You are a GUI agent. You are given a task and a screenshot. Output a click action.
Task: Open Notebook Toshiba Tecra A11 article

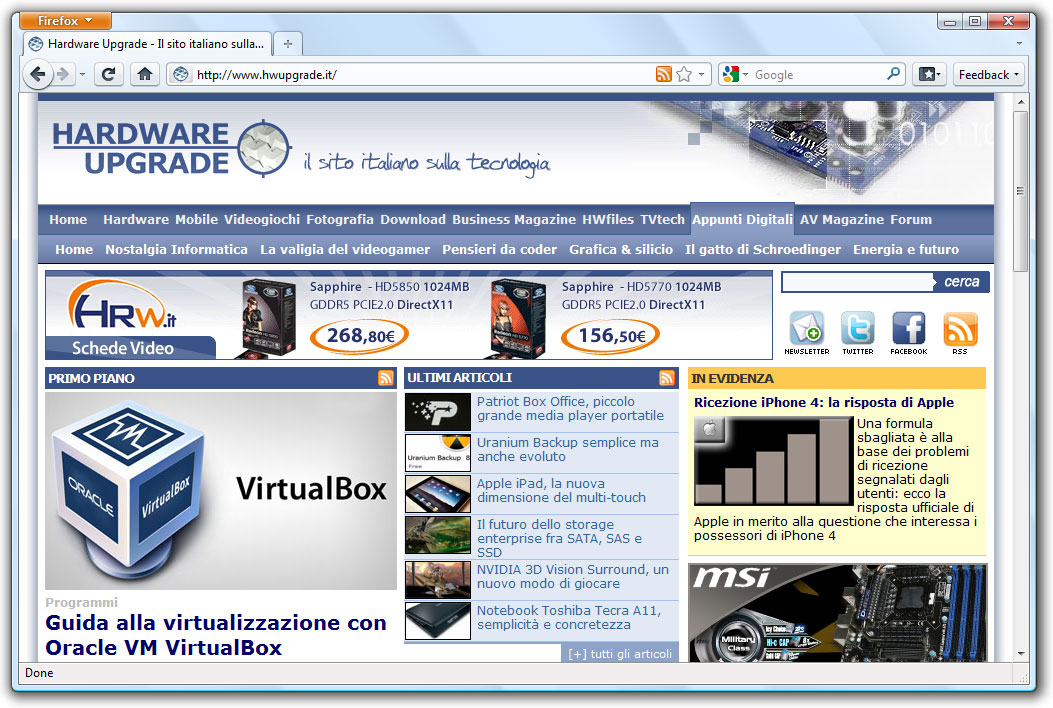coord(568,617)
